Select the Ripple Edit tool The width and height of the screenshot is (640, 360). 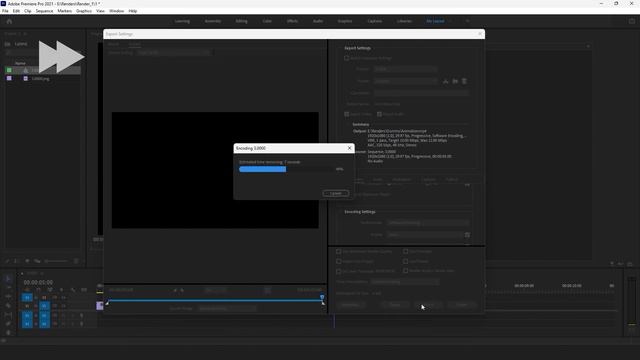click(x=8, y=297)
